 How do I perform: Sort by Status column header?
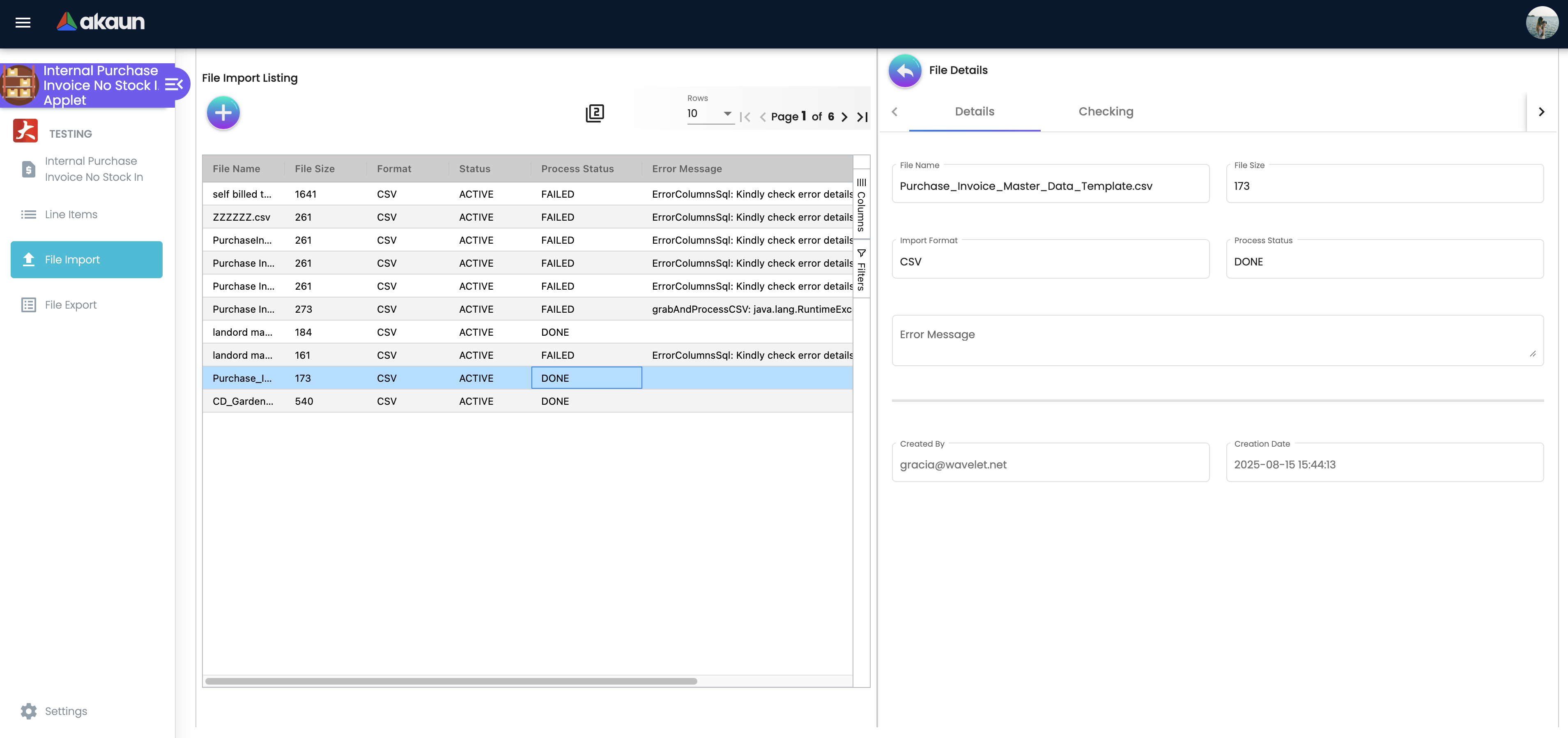(x=490, y=168)
